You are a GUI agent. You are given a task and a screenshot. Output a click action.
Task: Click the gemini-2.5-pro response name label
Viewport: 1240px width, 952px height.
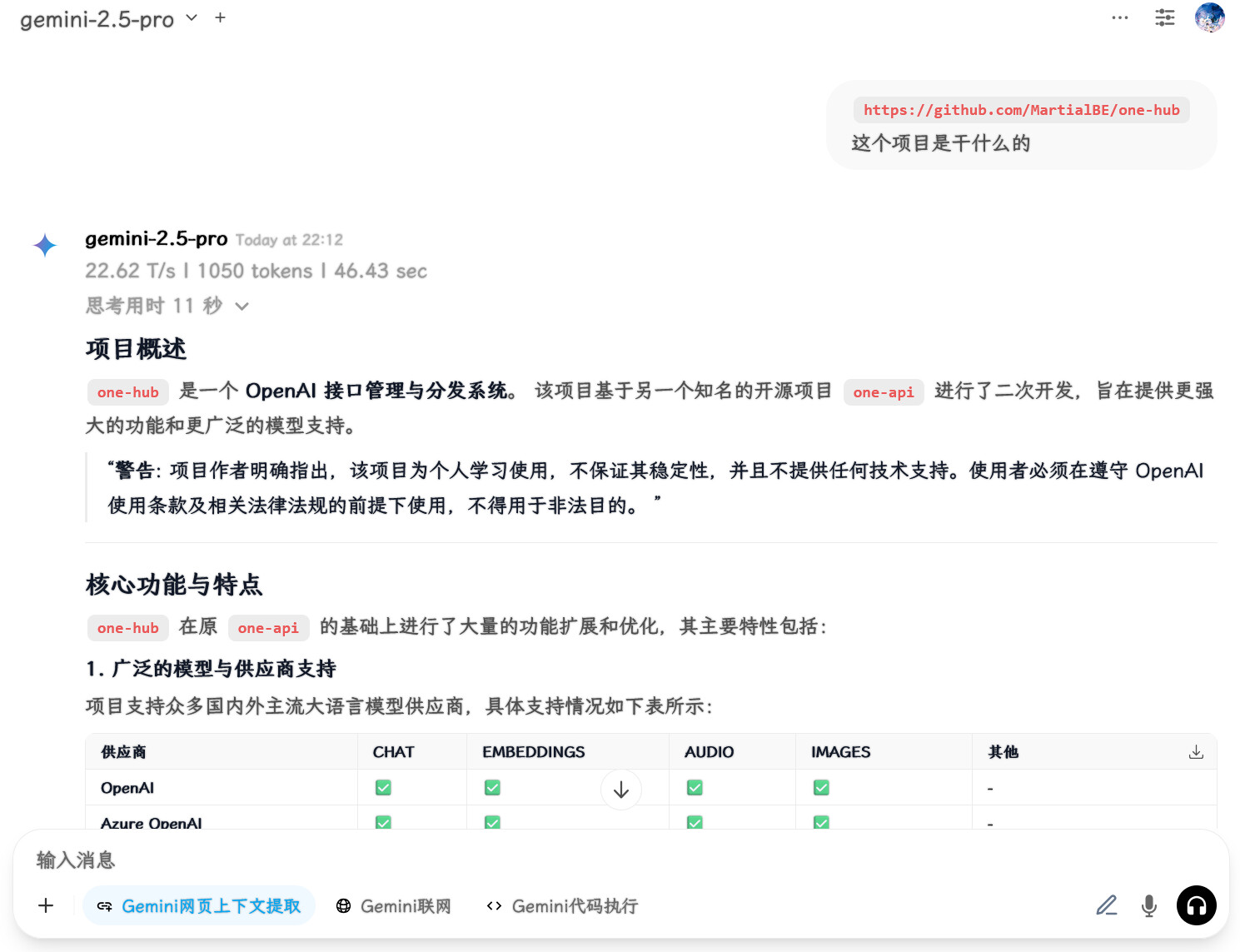tap(157, 239)
